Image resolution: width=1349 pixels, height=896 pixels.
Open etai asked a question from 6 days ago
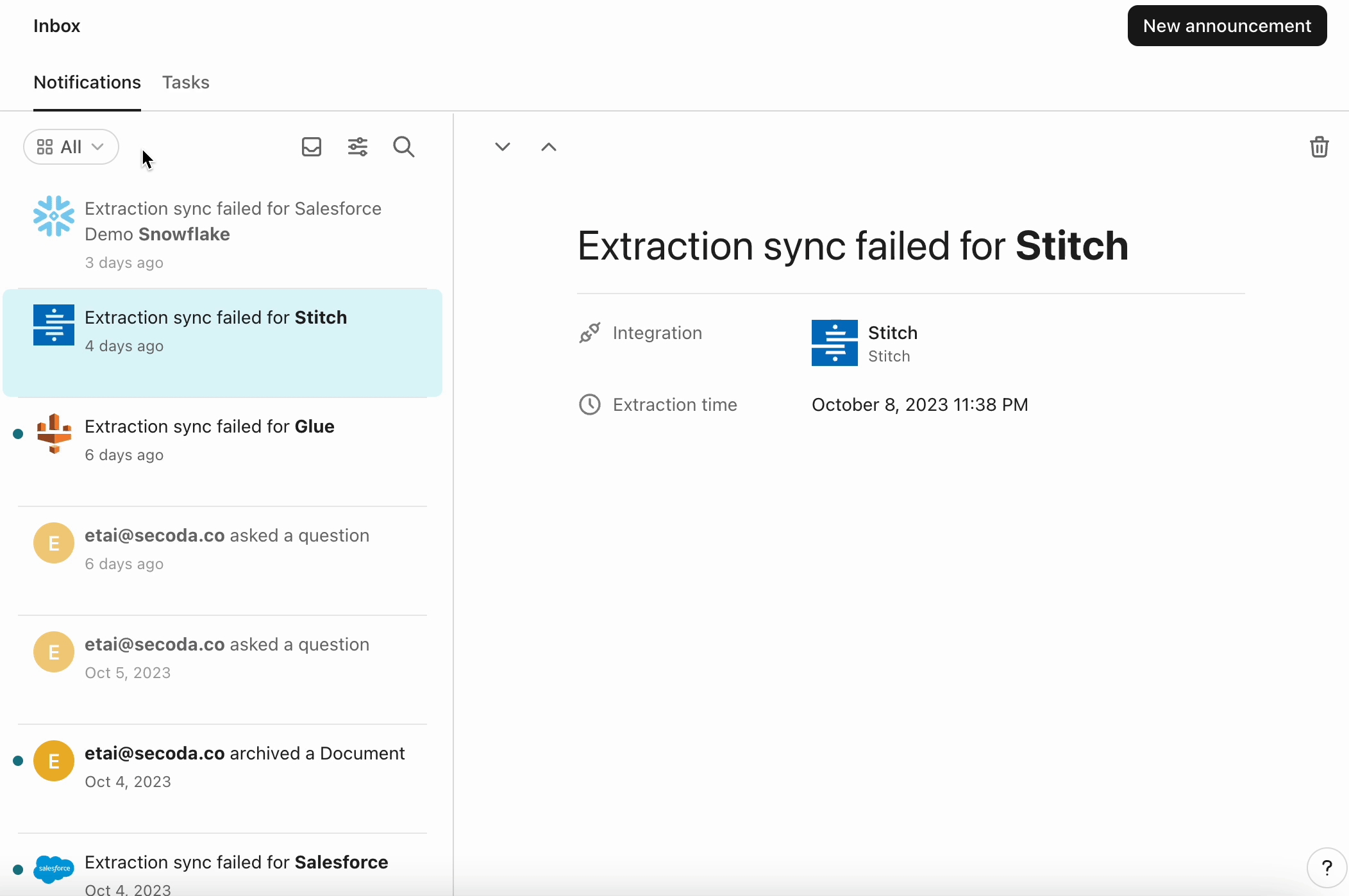click(222, 561)
